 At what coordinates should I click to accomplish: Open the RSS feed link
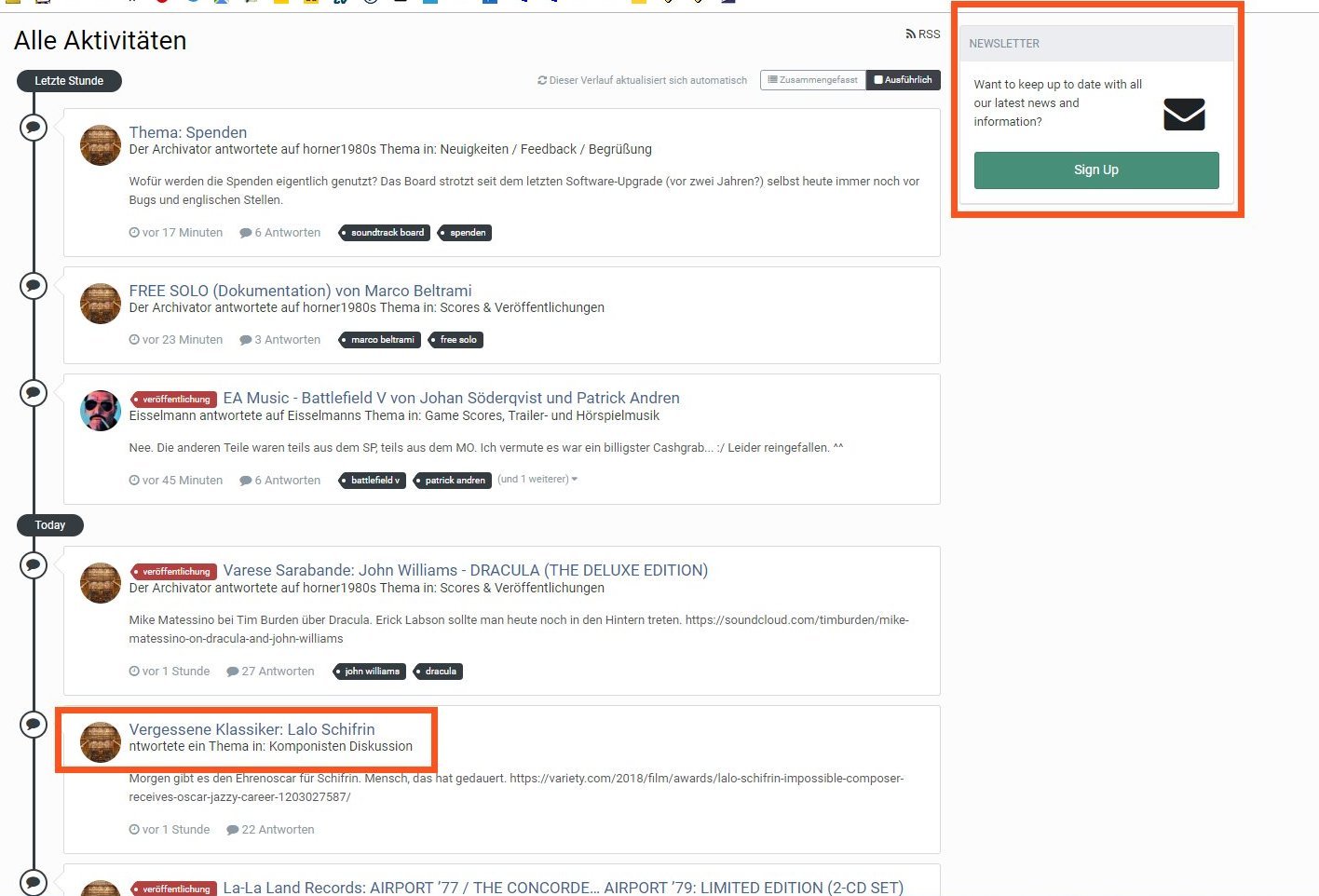pos(923,34)
